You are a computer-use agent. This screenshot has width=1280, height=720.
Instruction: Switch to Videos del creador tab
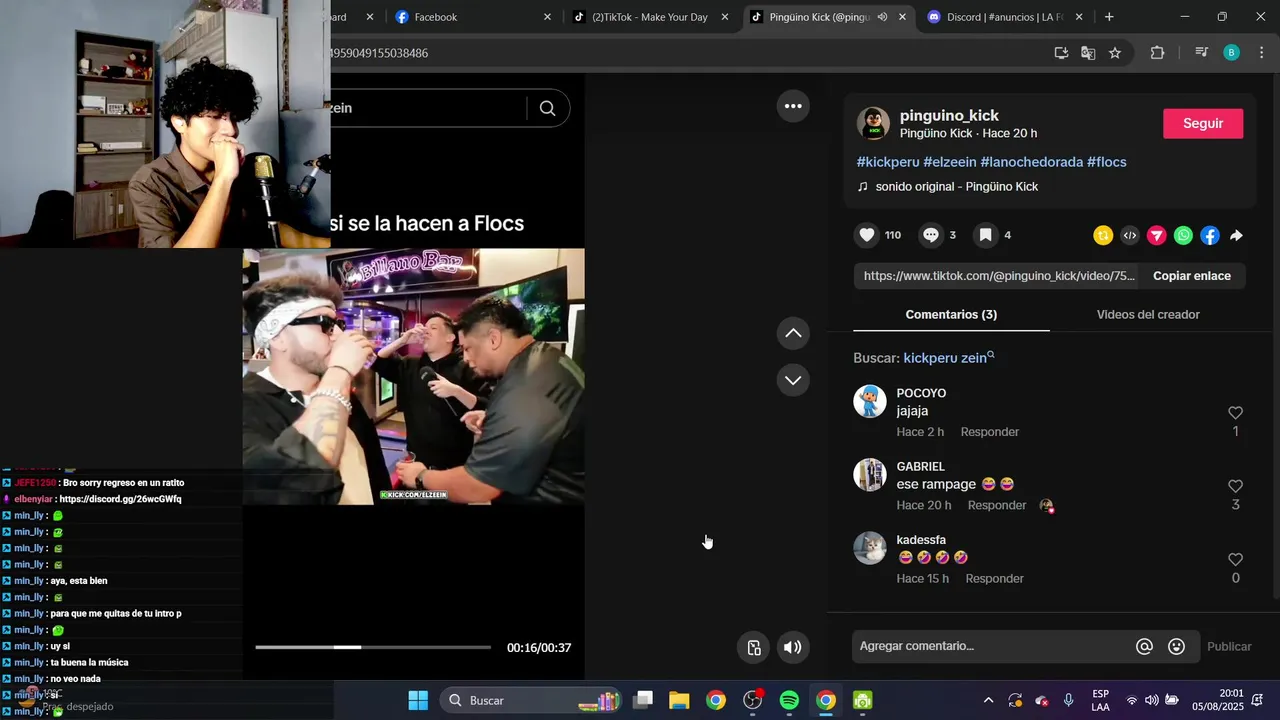[x=1148, y=314]
